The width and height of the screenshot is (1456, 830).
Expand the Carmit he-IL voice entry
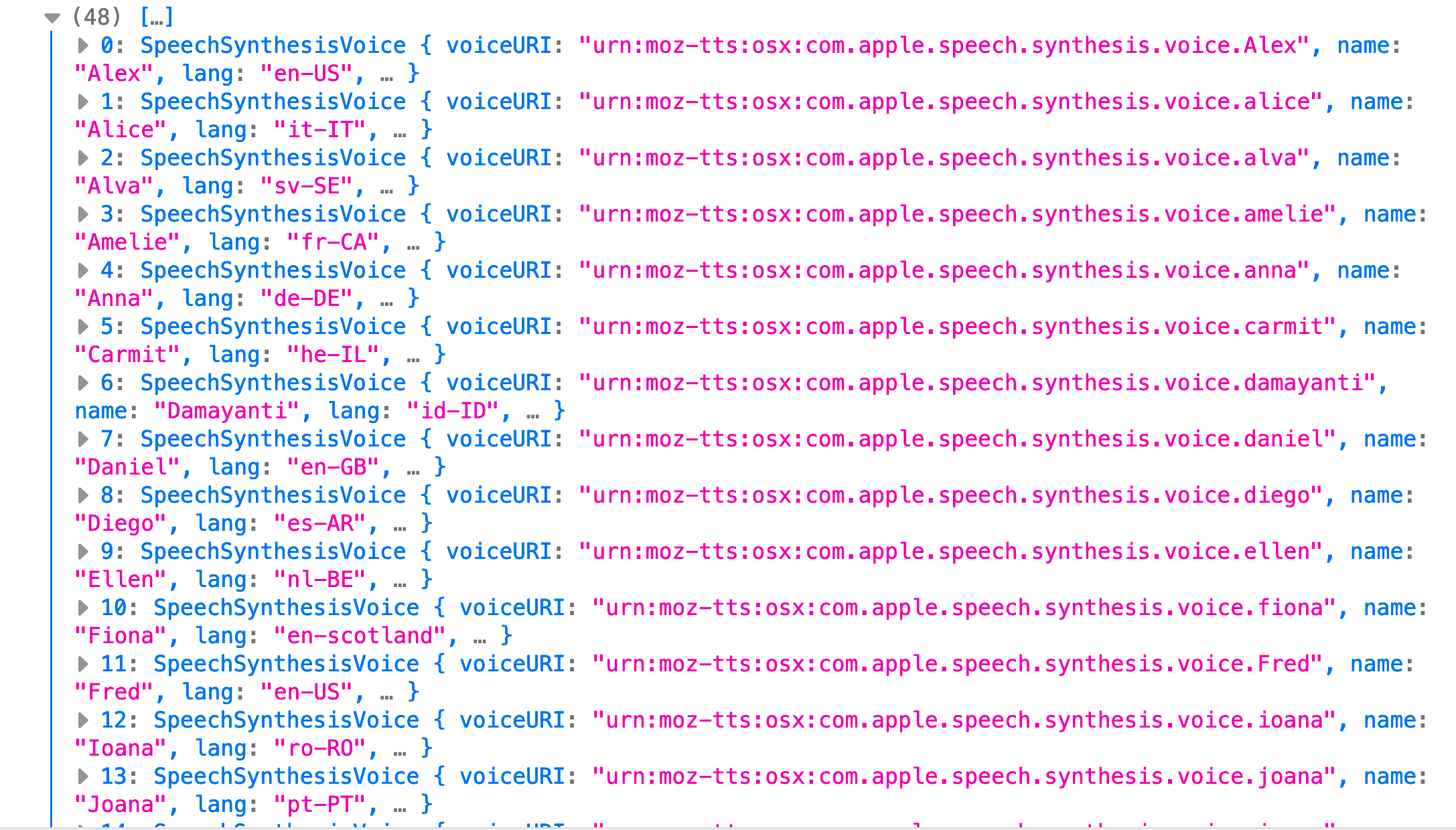coord(82,326)
